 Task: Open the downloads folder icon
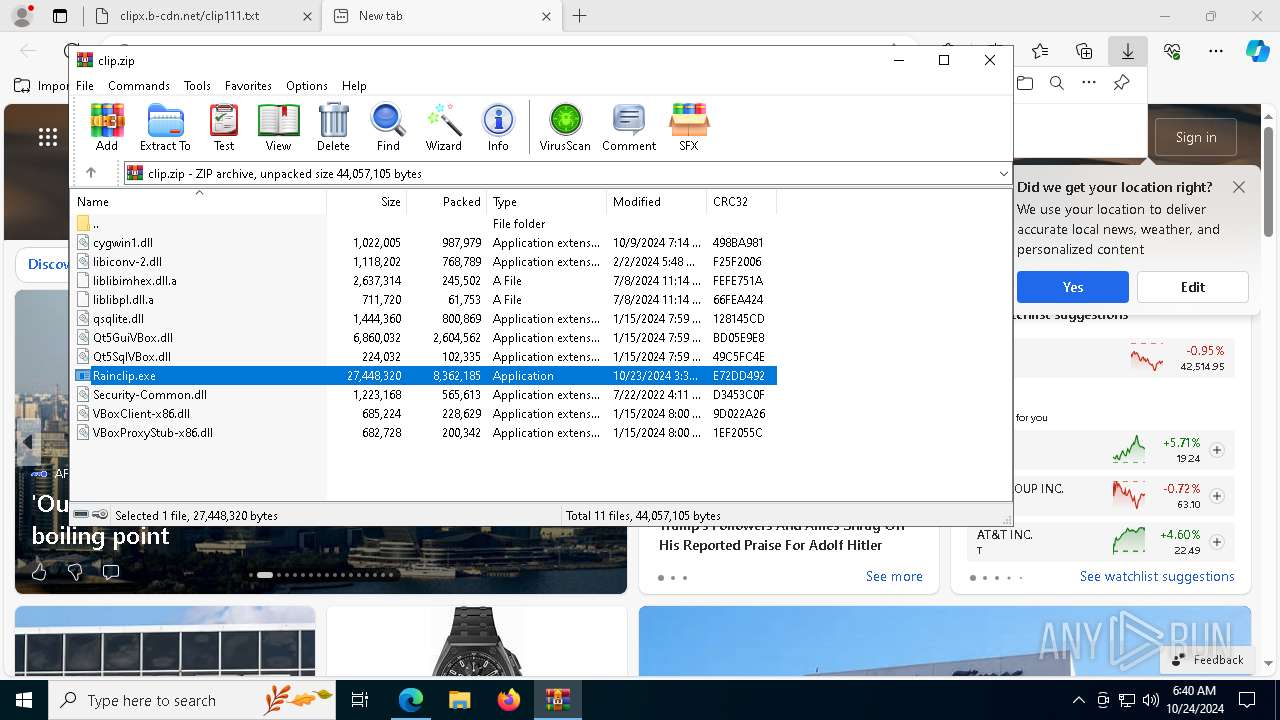pyautogui.click(x=1025, y=83)
